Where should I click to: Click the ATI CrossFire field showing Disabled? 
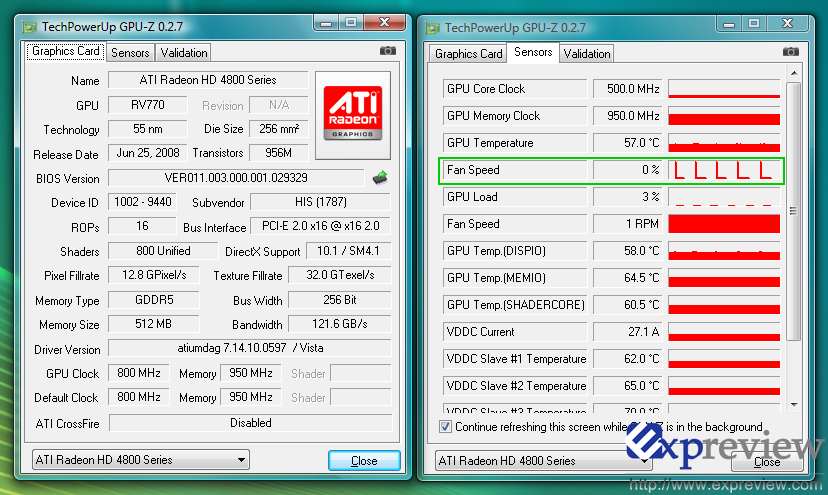coord(251,423)
